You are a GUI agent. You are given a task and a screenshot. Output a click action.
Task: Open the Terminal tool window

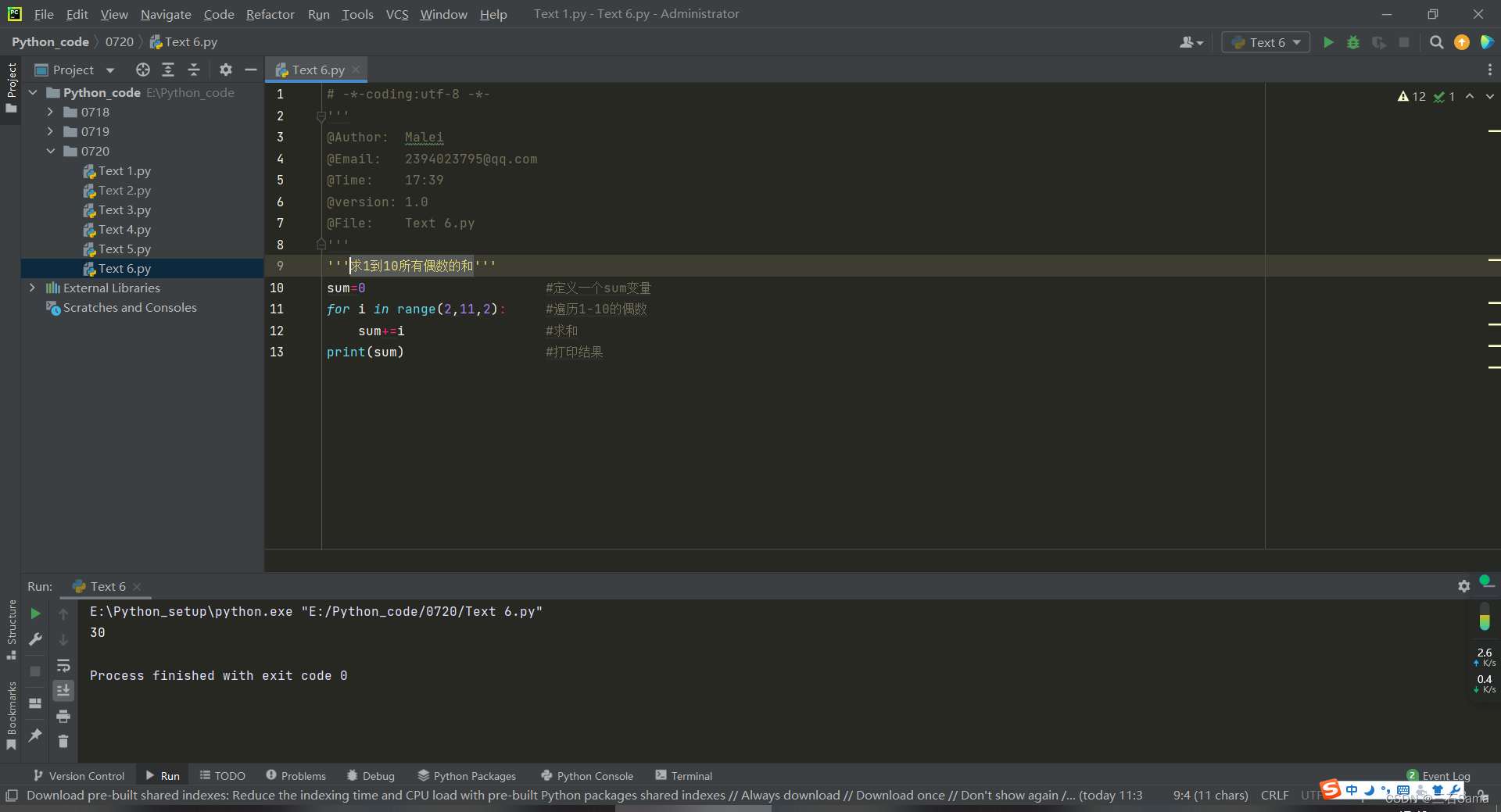coord(684,775)
